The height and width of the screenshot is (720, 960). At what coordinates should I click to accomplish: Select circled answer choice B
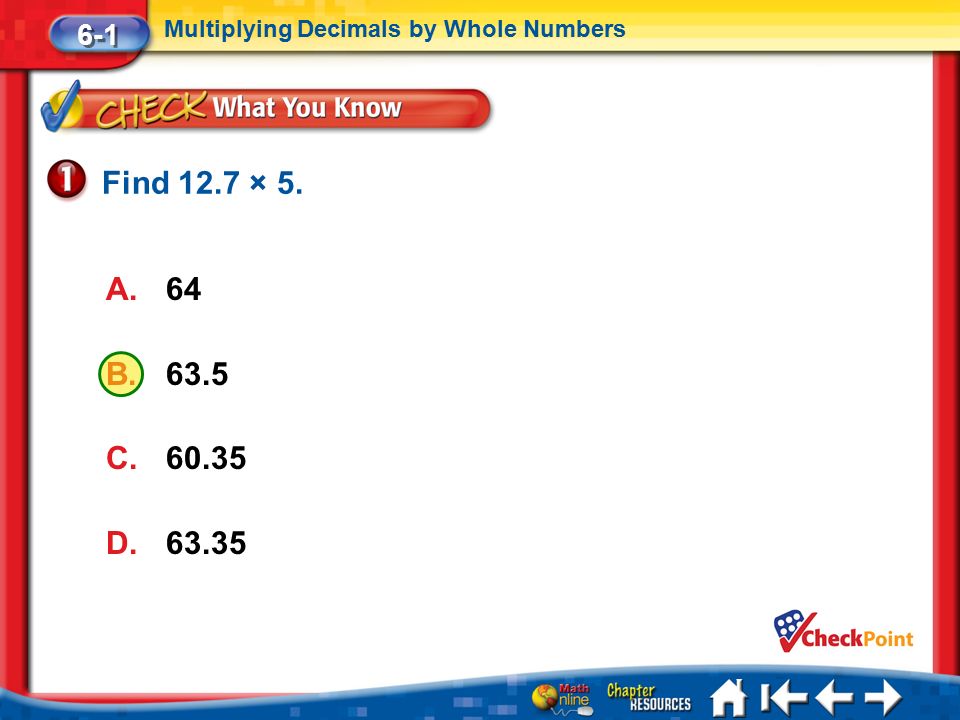121,373
